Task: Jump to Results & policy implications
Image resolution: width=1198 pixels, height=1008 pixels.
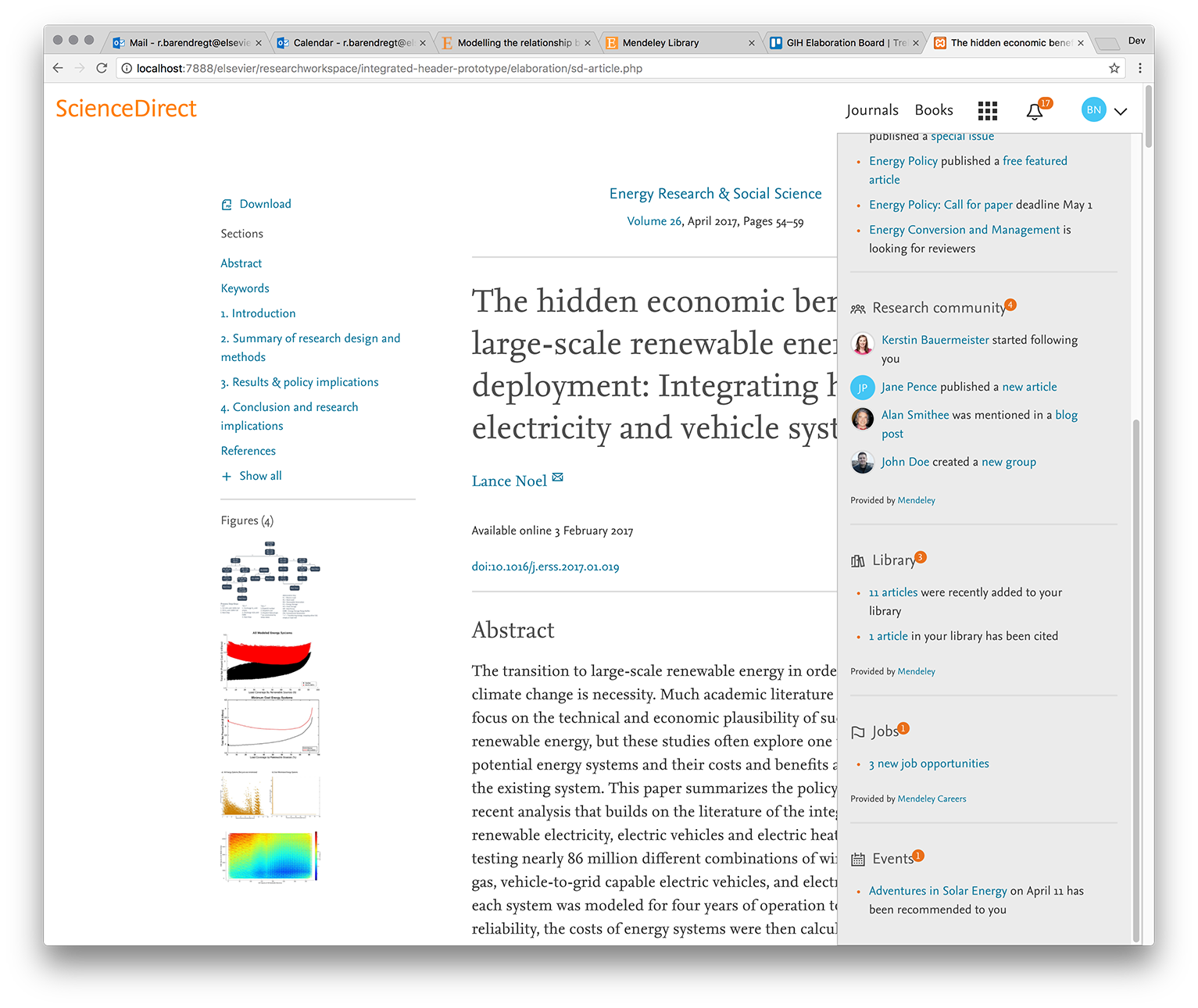Action: point(299,382)
